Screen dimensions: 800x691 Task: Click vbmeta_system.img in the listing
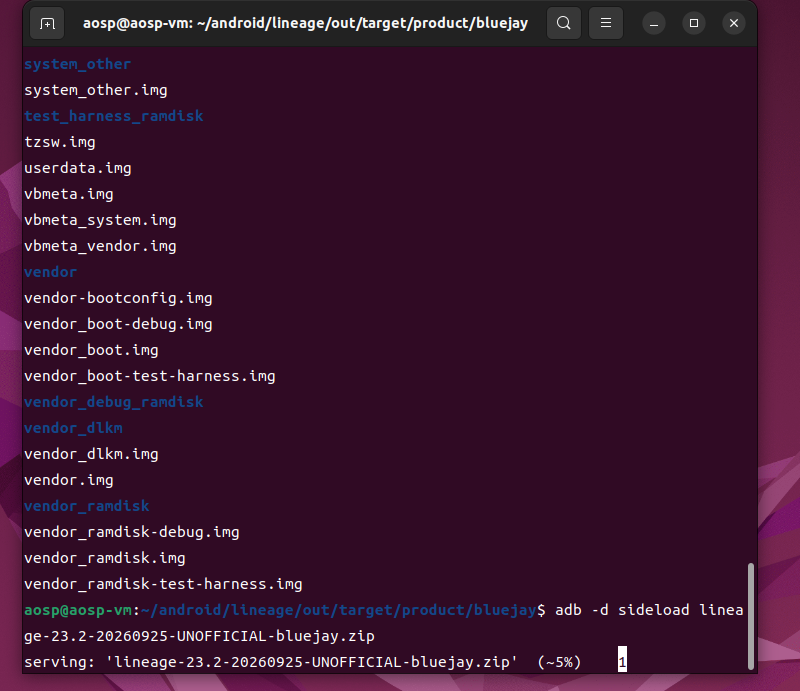100,220
